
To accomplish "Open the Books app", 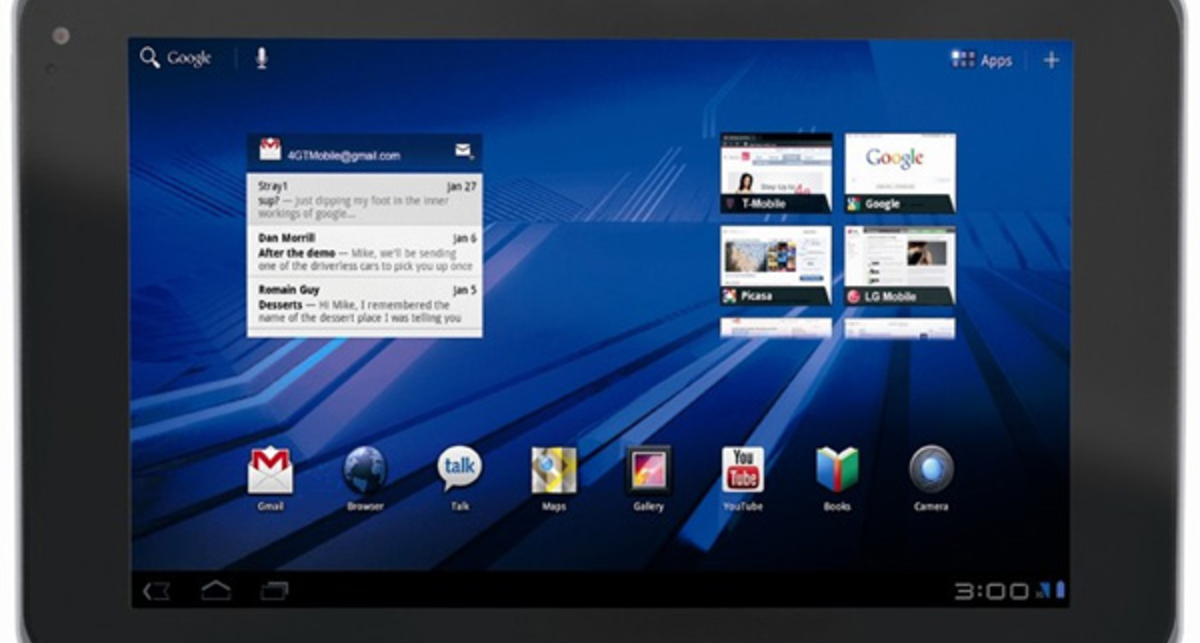I will tap(837, 471).
